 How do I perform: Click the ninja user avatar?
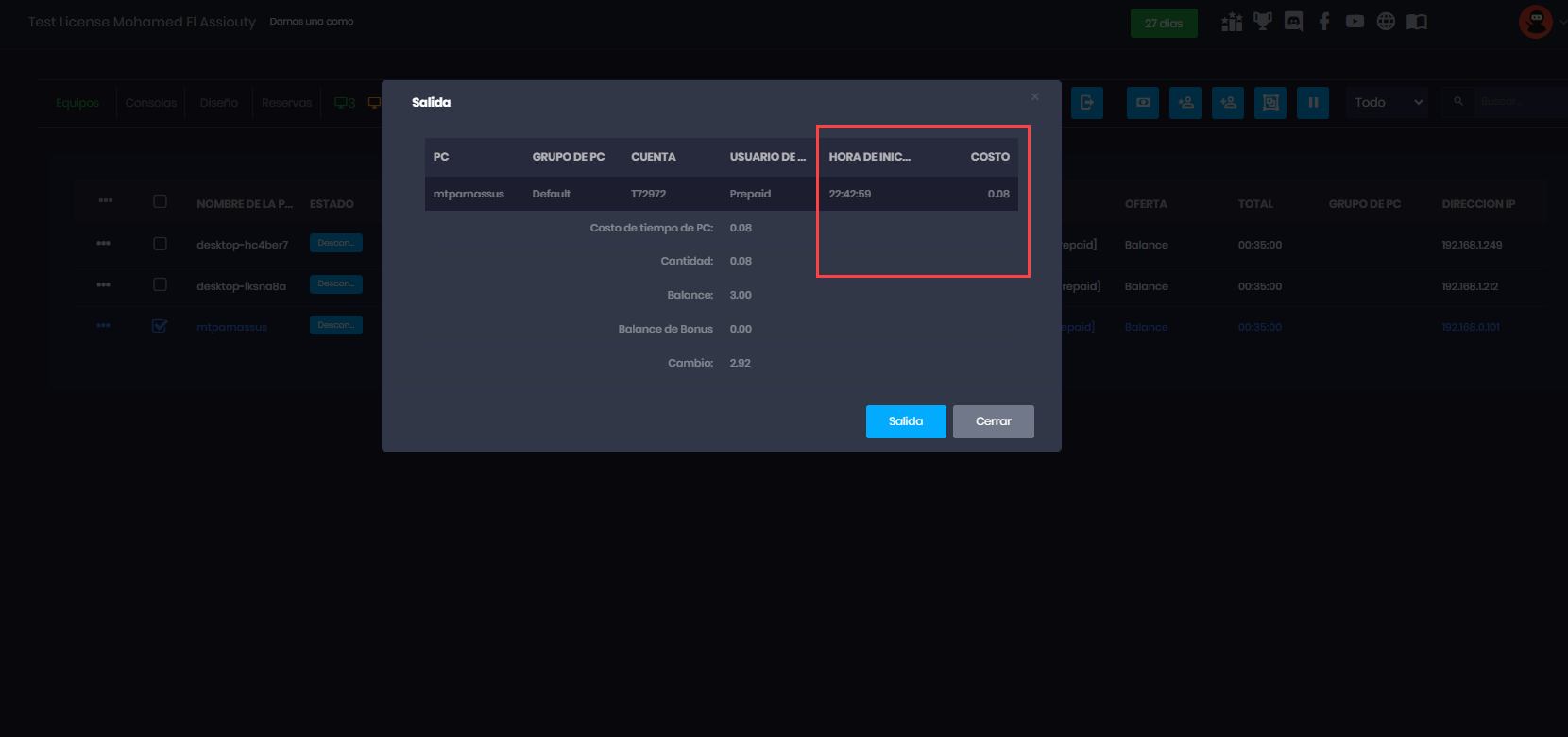tap(1535, 22)
